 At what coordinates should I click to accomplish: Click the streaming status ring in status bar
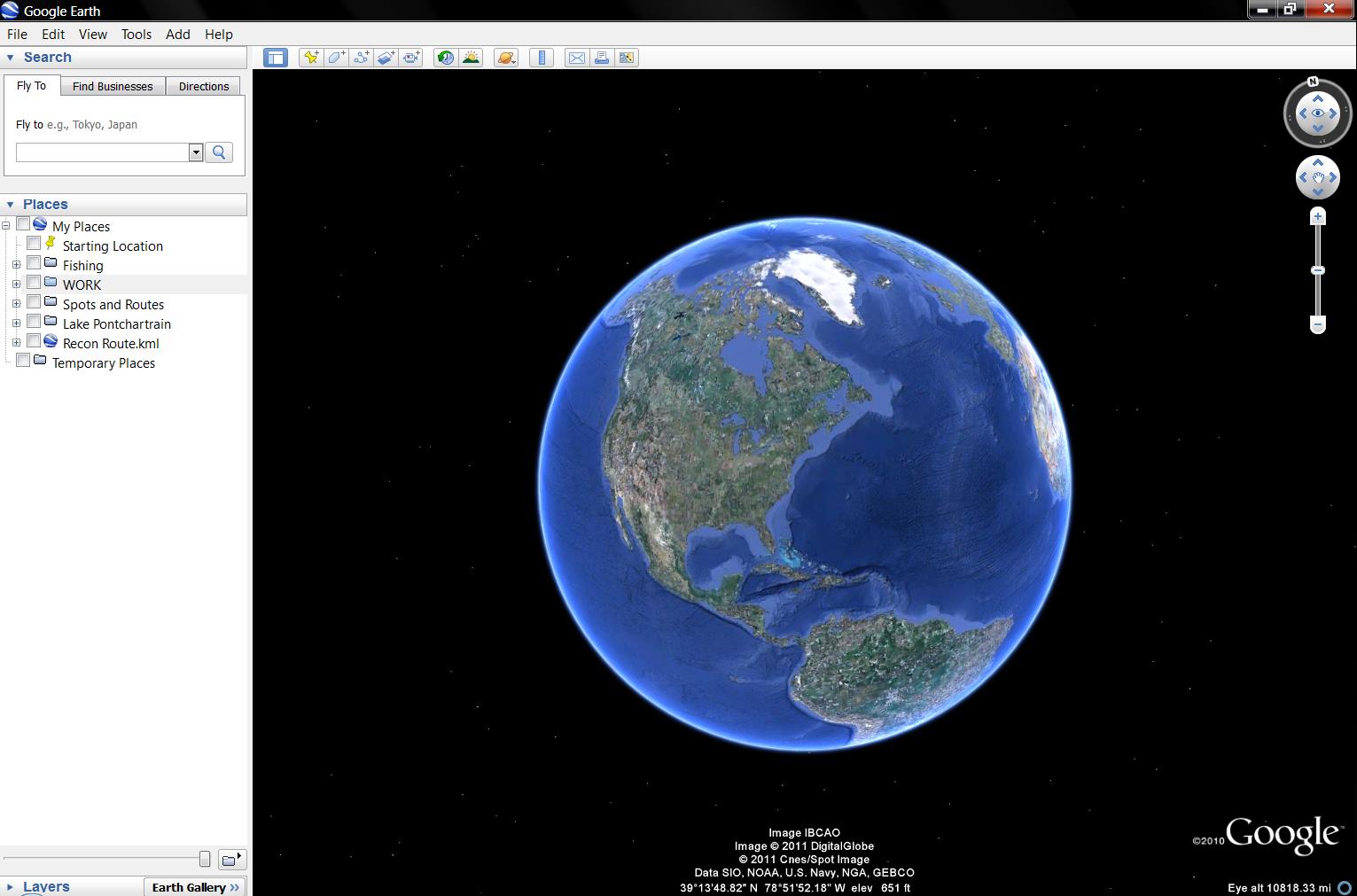coord(1345,887)
